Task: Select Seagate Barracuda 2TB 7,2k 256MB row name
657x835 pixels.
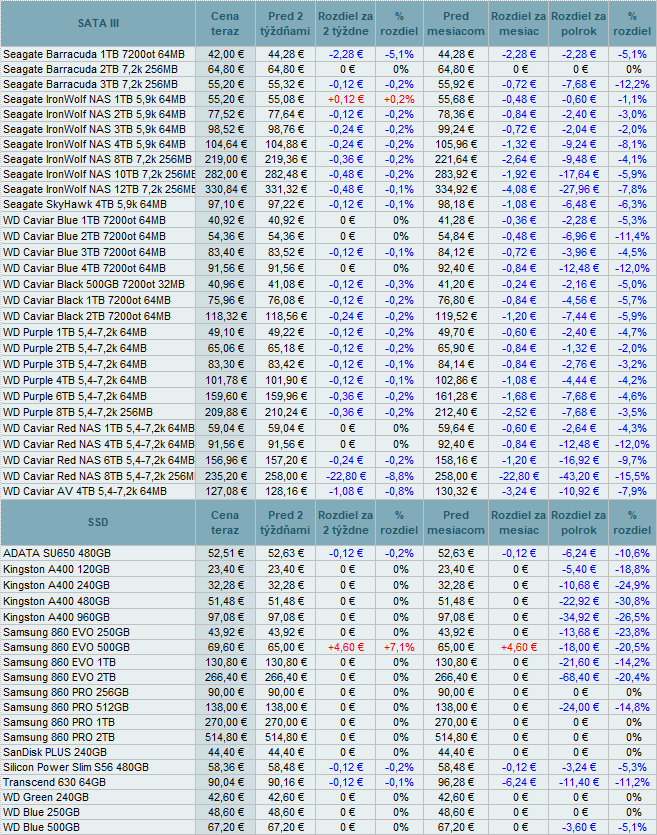Action: pyautogui.click(x=91, y=69)
